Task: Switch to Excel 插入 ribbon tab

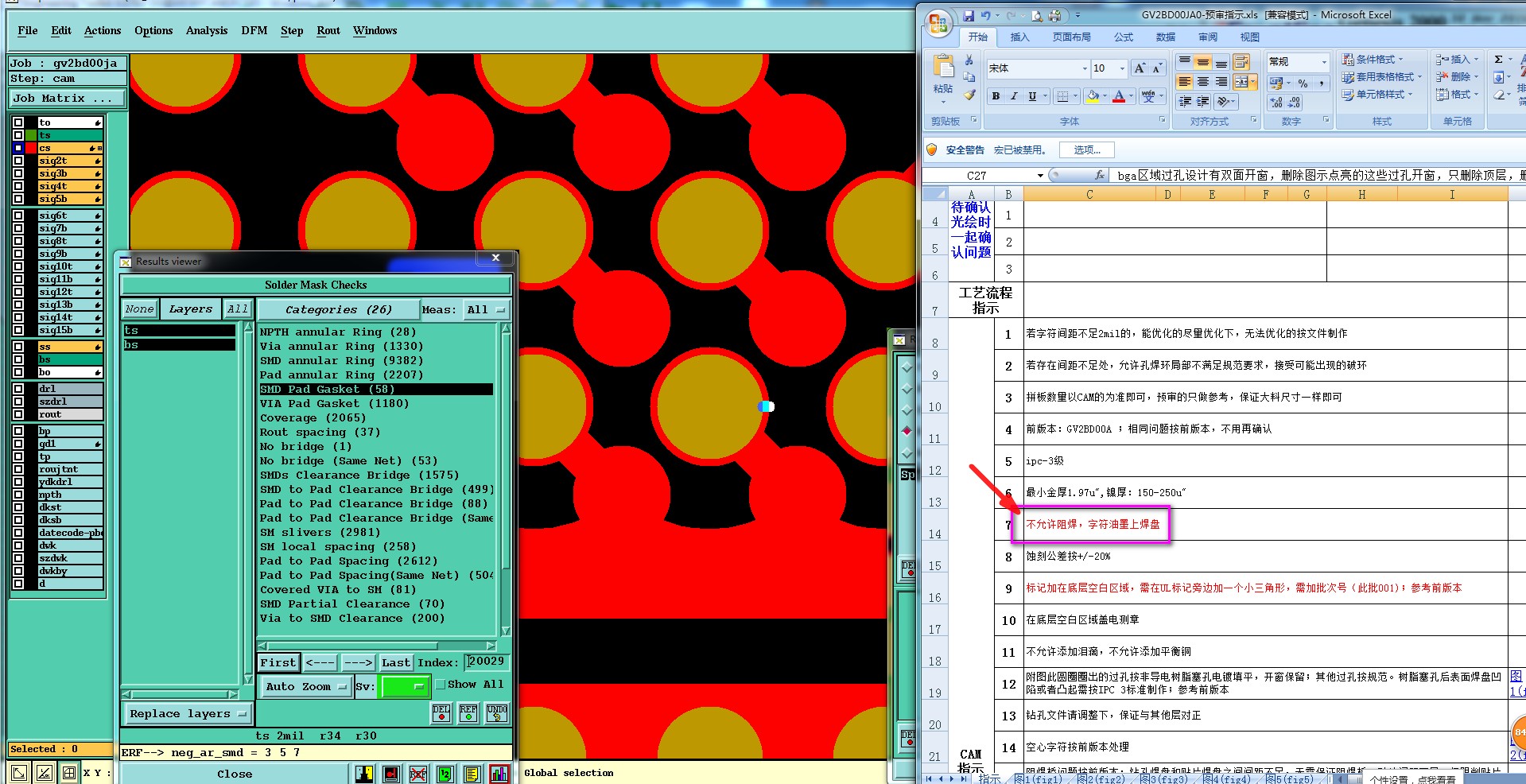Action: (x=1019, y=37)
